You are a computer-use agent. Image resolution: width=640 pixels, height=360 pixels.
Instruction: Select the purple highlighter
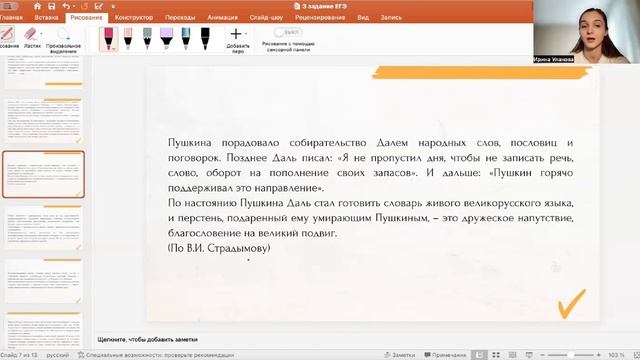pos(167,39)
